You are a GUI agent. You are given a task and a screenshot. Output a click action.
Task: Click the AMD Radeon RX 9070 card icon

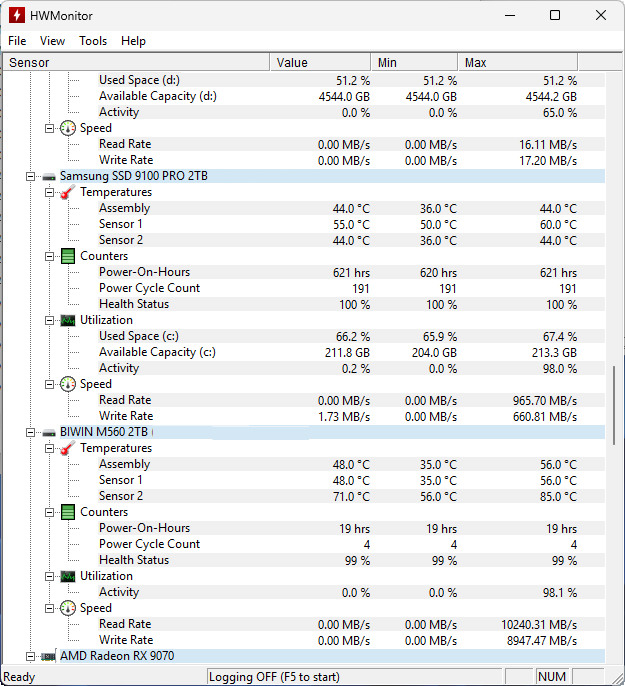click(48, 656)
